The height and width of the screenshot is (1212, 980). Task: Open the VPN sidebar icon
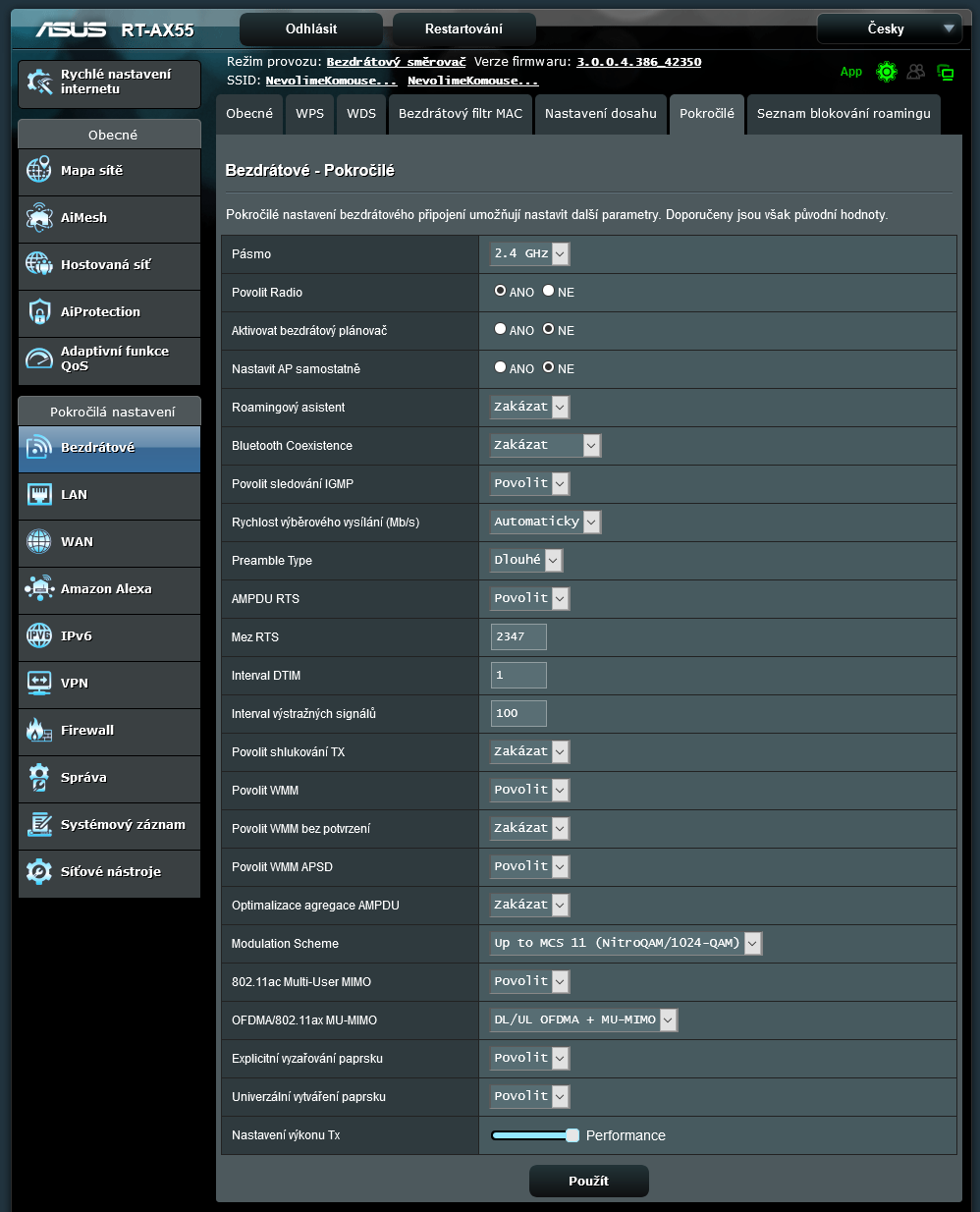pos(39,683)
